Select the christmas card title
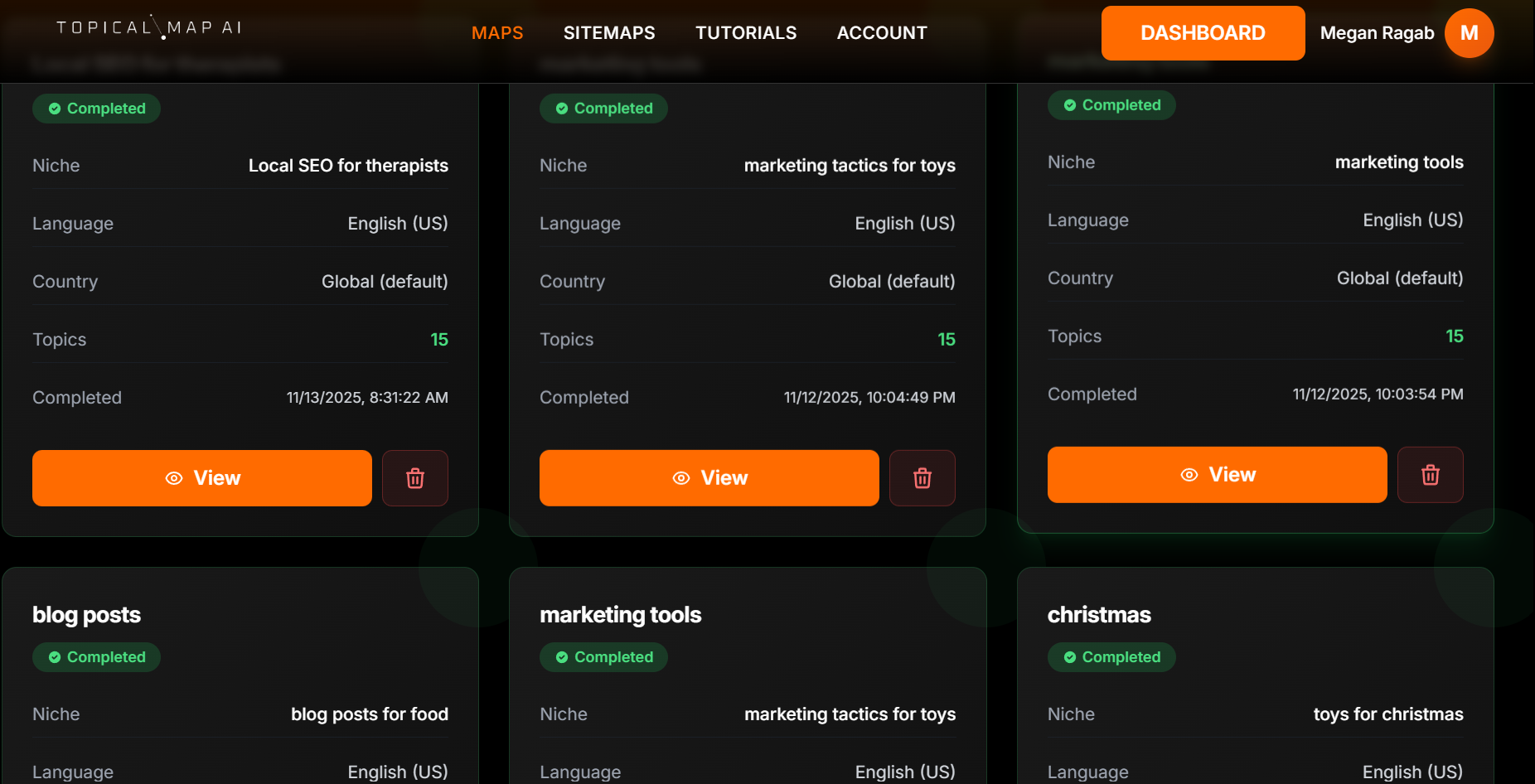The width and height of the screenshot is (1535, 784). click(x=1099, y=615)
